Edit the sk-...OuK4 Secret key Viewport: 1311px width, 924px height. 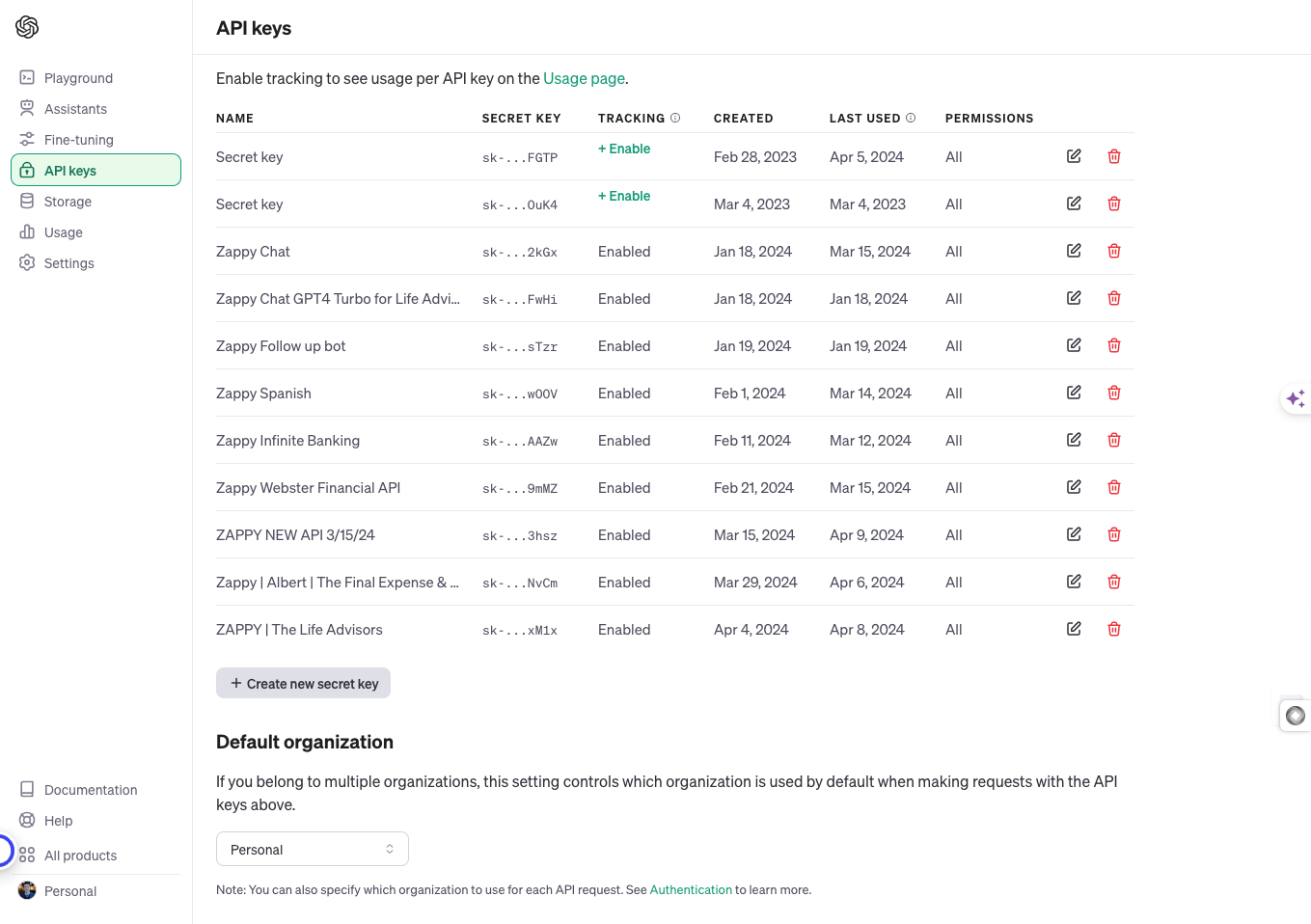tap(1074, 204)
